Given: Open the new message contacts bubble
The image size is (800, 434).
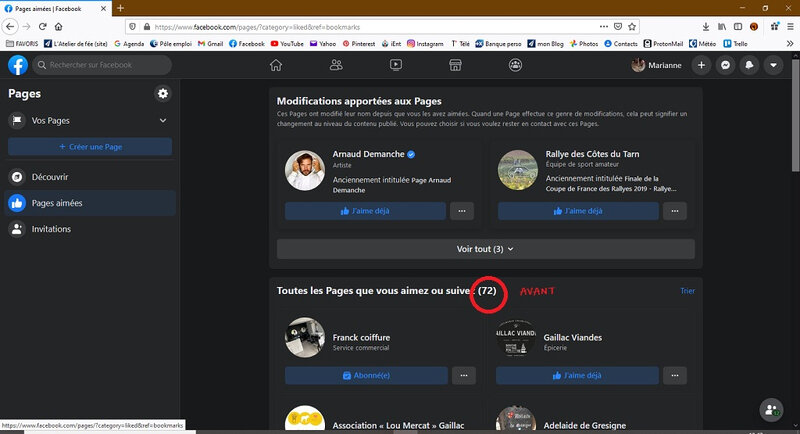Looking at the screenshot, I should point(771,410).
